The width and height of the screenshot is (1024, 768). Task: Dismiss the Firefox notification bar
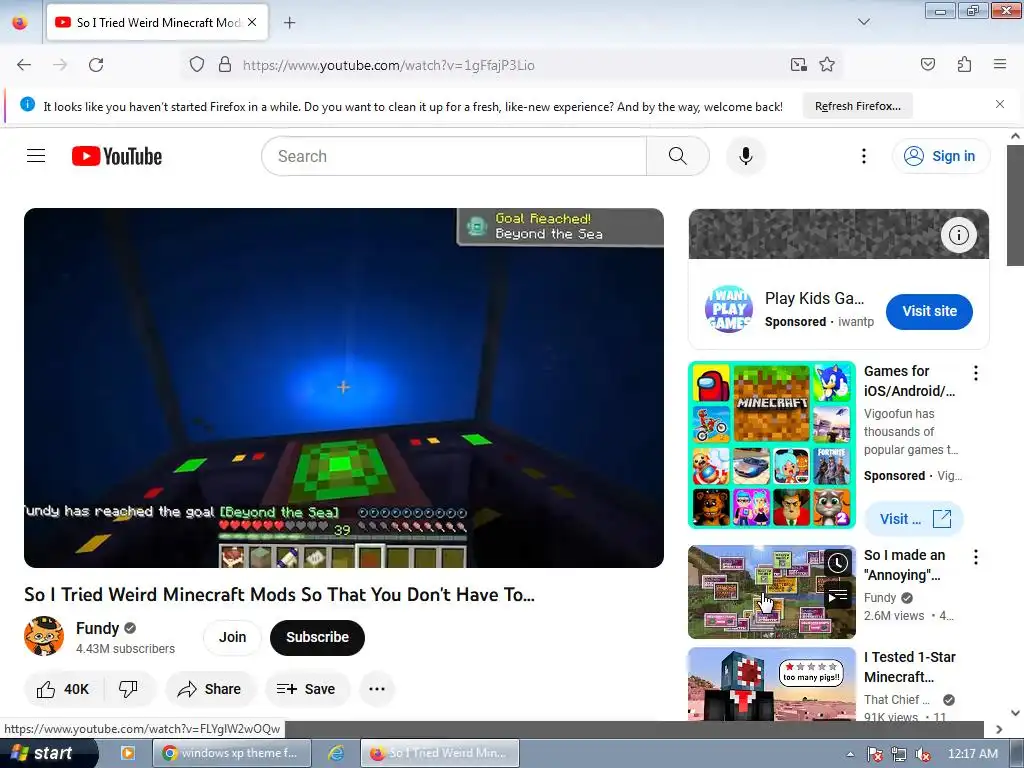999,104
